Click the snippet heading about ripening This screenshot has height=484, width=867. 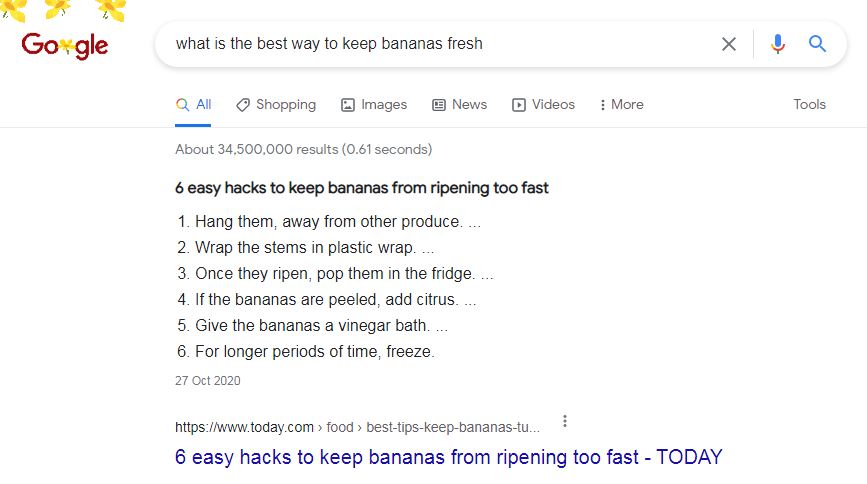point(362,188)
